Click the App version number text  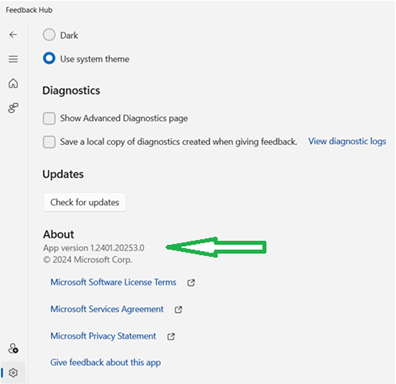[x=117, y=248]
